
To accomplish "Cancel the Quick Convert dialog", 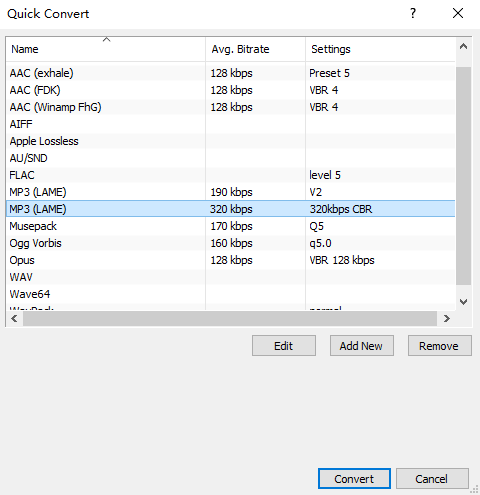I will pyautogui.click(x=432, y=479).
